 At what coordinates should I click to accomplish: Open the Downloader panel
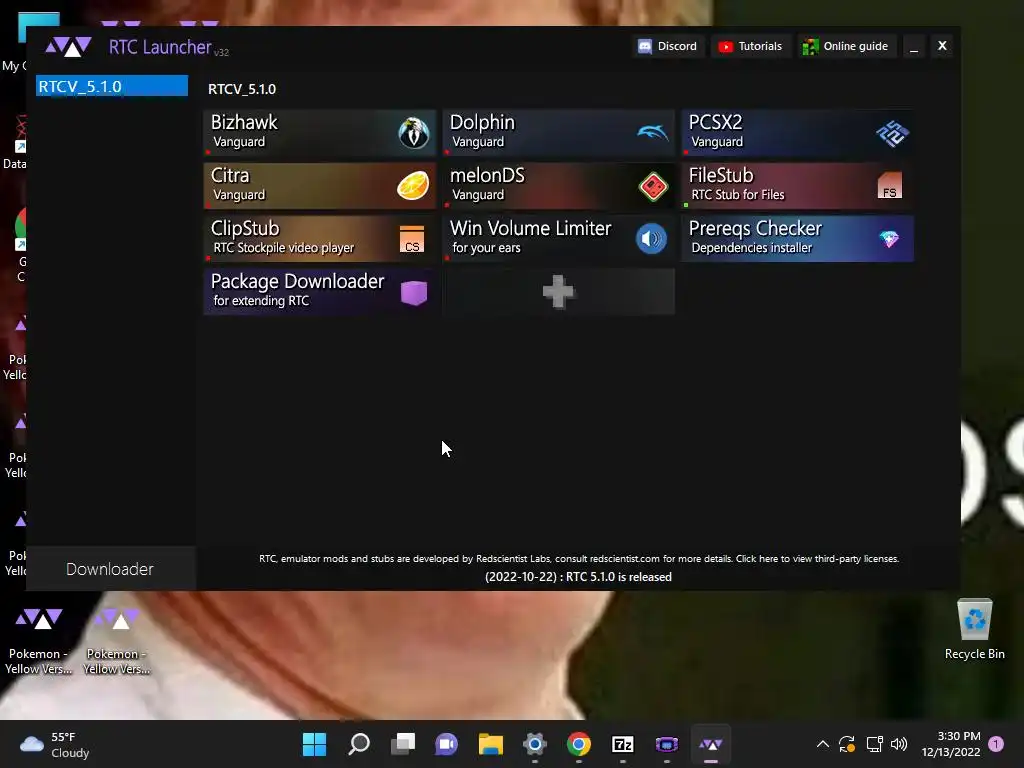pyautogui.click(x=110, y=569)
